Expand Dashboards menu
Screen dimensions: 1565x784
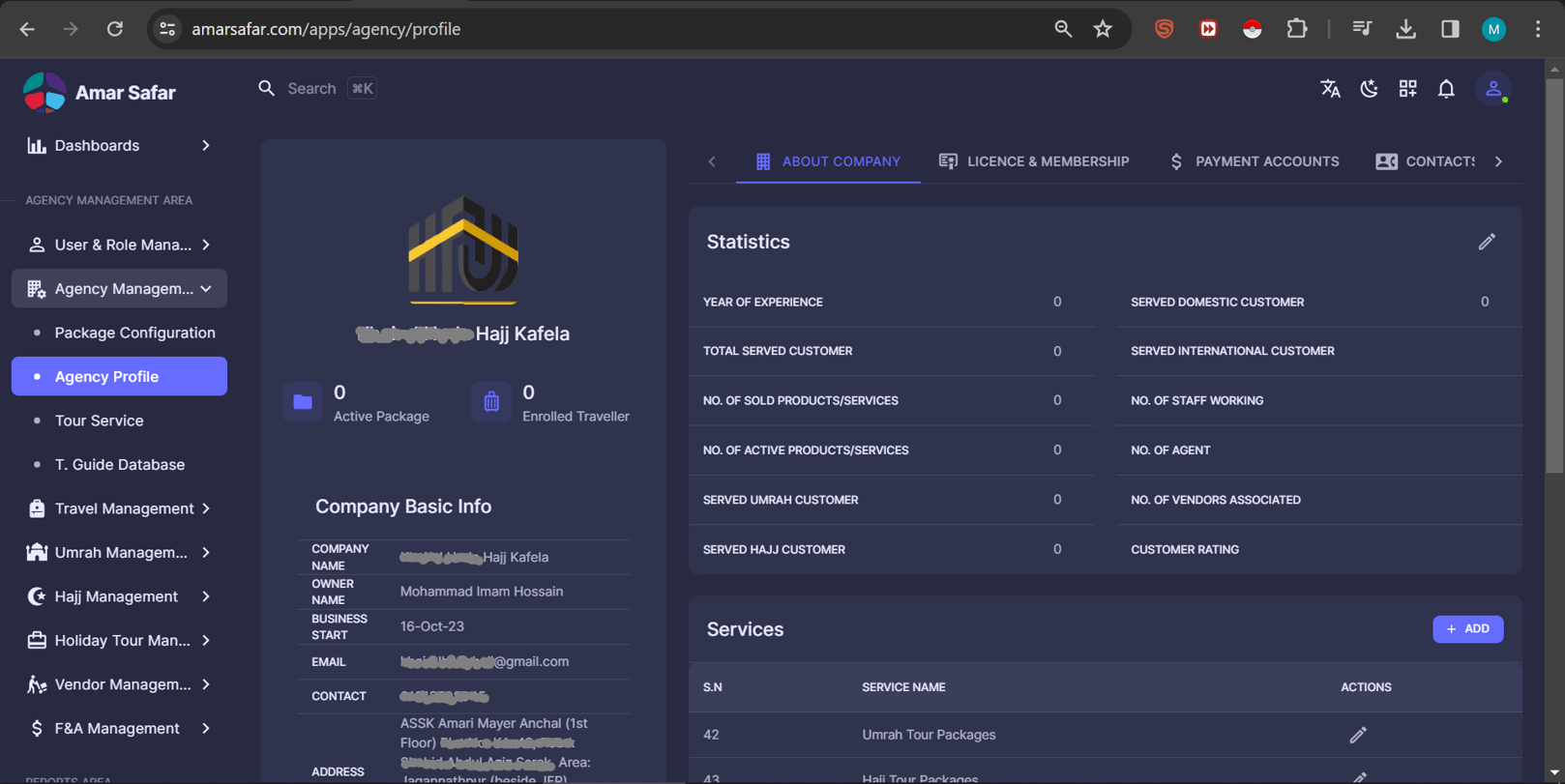(x=119, y=146)
